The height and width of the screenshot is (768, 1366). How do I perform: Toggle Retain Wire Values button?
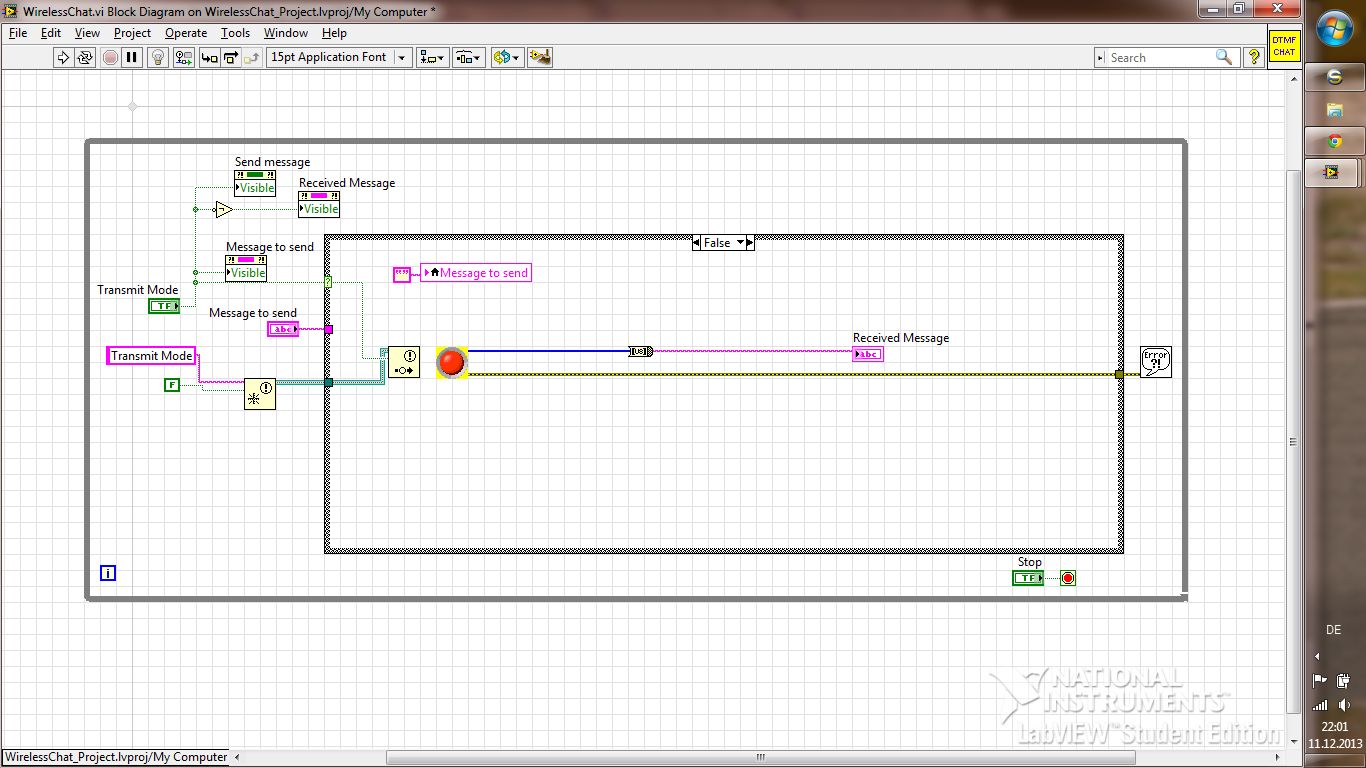[x=183, y=58]
